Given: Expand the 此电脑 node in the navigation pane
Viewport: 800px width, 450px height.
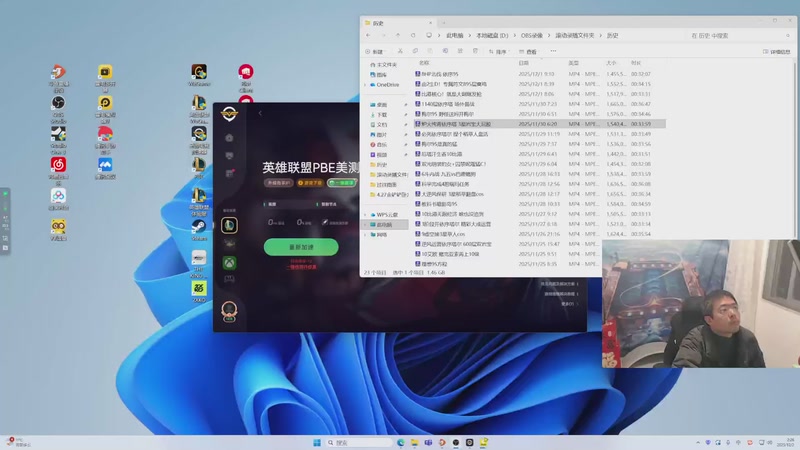Looking at the screenshot, I should click(365, 224).
